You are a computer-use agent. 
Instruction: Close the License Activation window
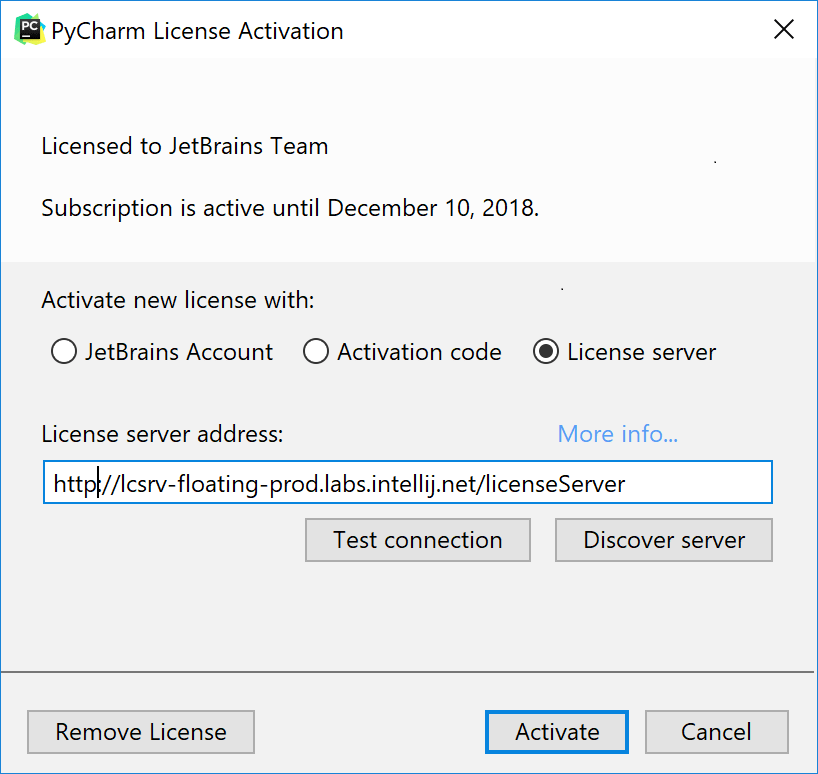pos(783,29)
